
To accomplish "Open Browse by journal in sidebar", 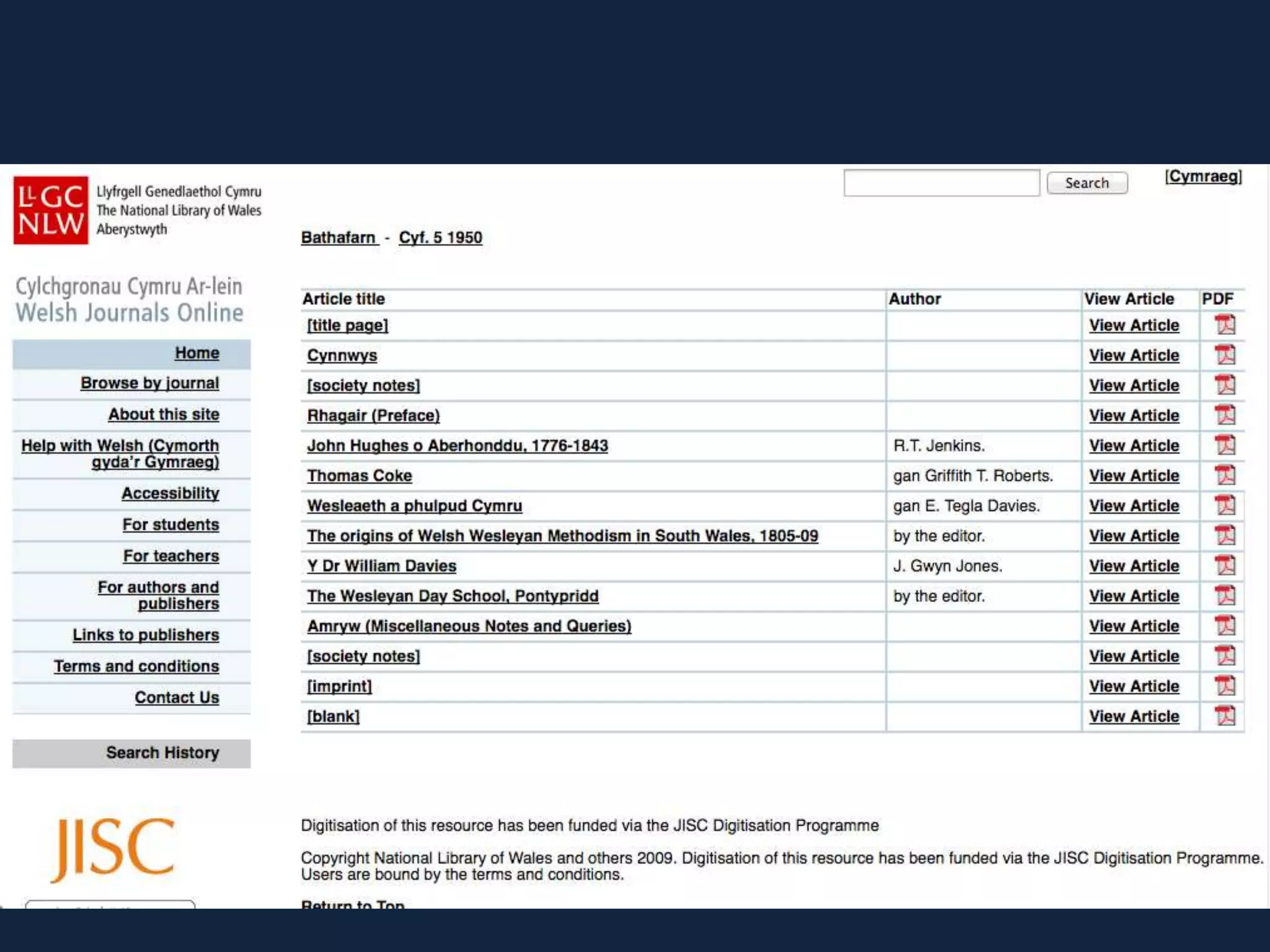I will click(149, 383).
